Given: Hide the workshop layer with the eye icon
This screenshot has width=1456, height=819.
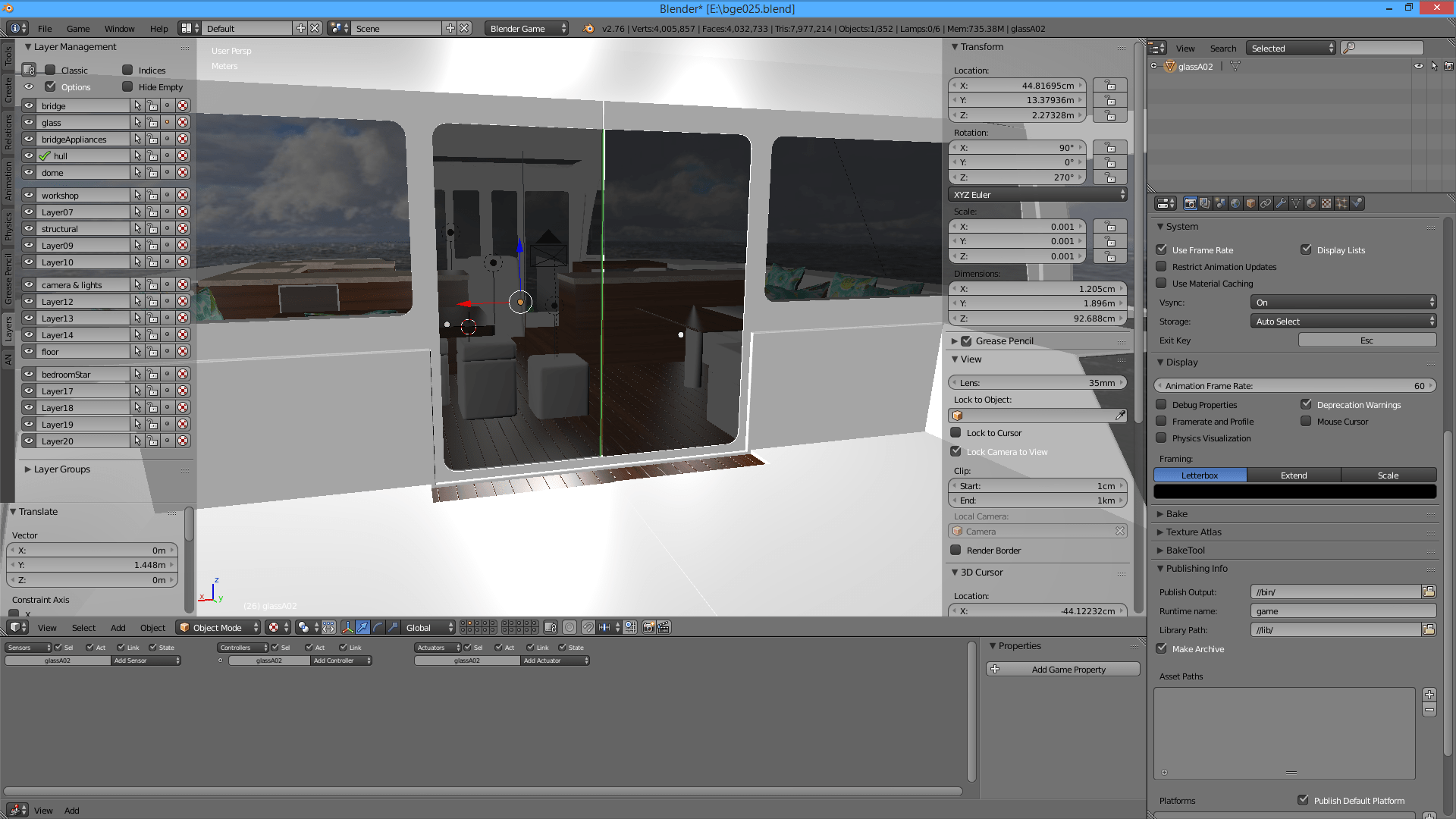Looking at the screenshot, I should click(x=29, y=195).
